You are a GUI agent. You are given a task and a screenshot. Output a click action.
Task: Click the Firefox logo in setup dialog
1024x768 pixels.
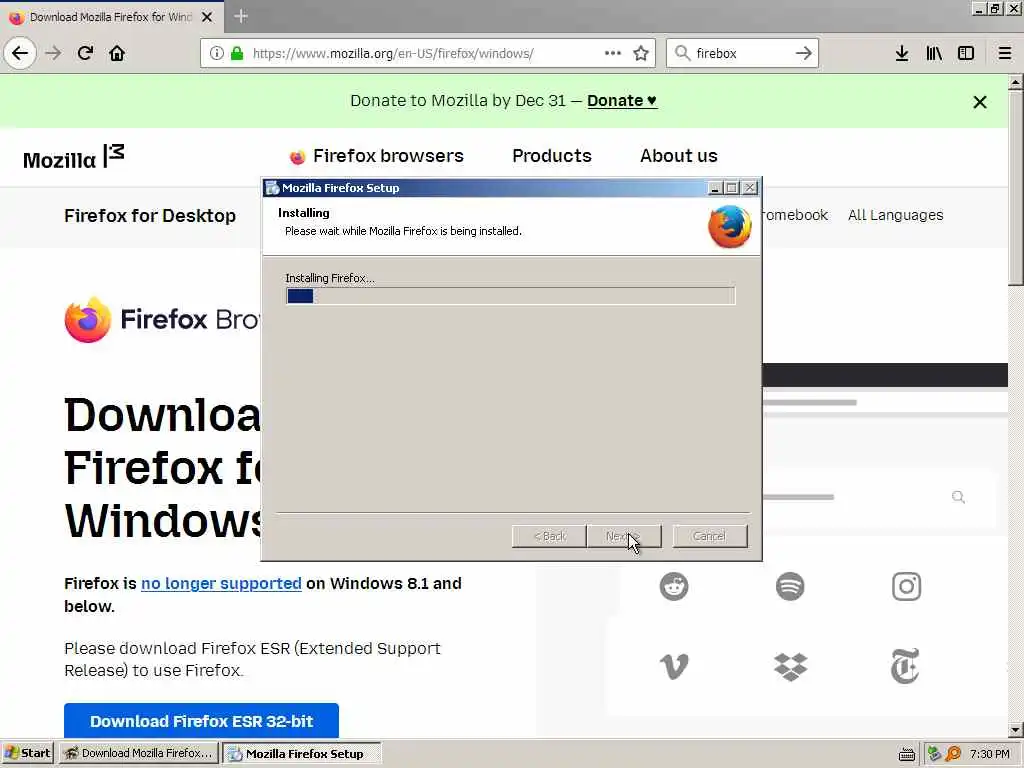point(729,227)
